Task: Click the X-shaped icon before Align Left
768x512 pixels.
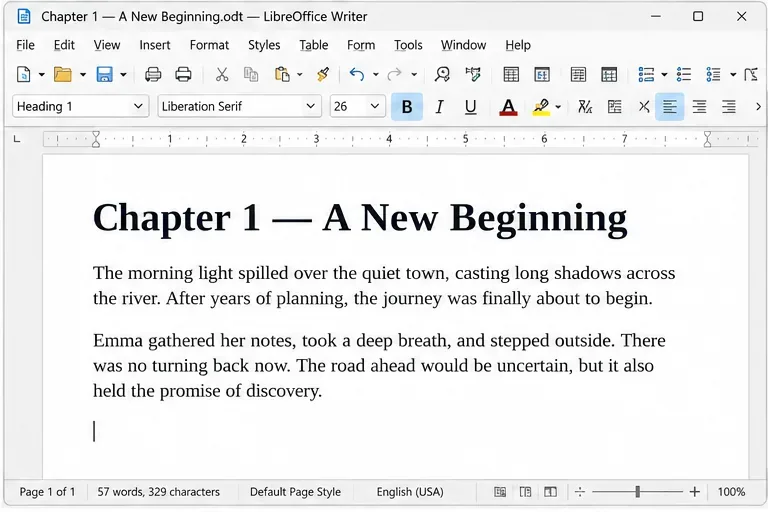Action: (644, 106)
